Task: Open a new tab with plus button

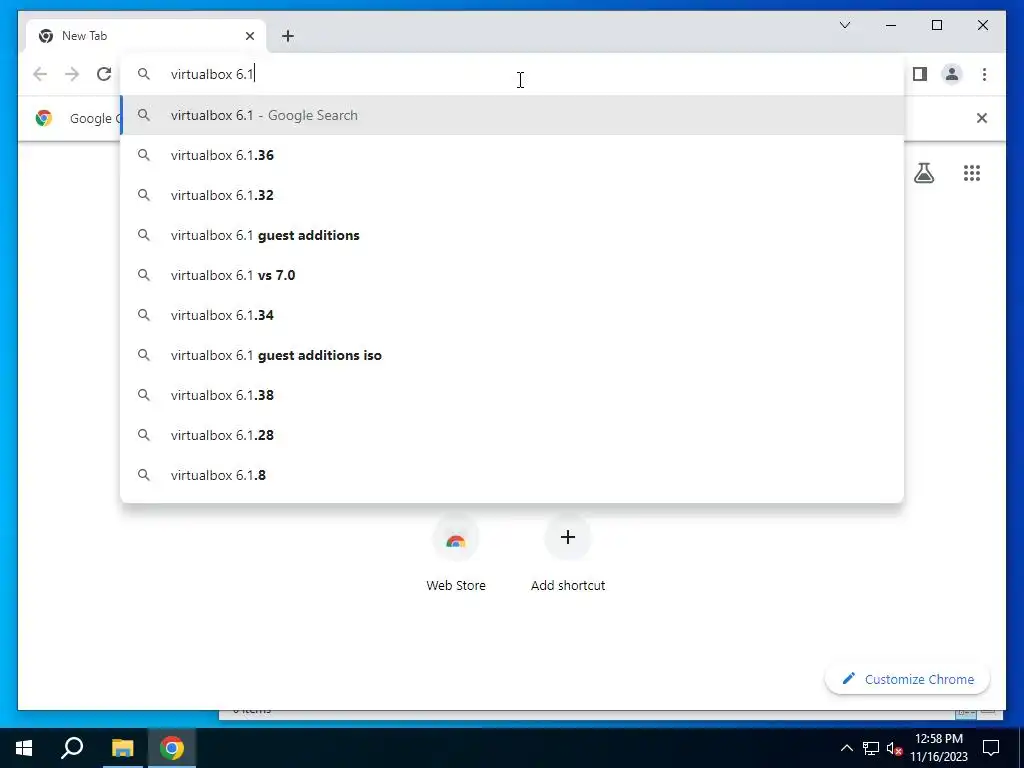Action: pyautogui.click(x=287, y=36)
